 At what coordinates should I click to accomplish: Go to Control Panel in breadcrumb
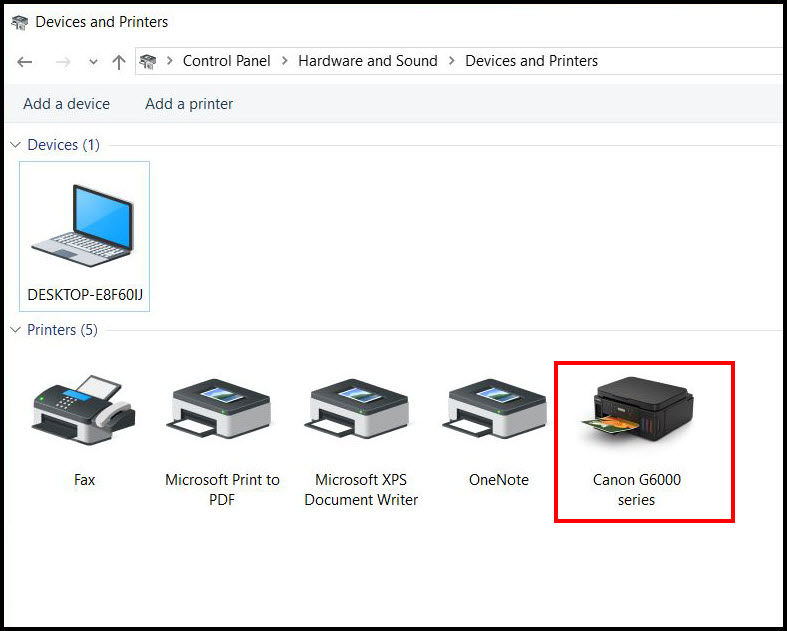pos(226,61)
